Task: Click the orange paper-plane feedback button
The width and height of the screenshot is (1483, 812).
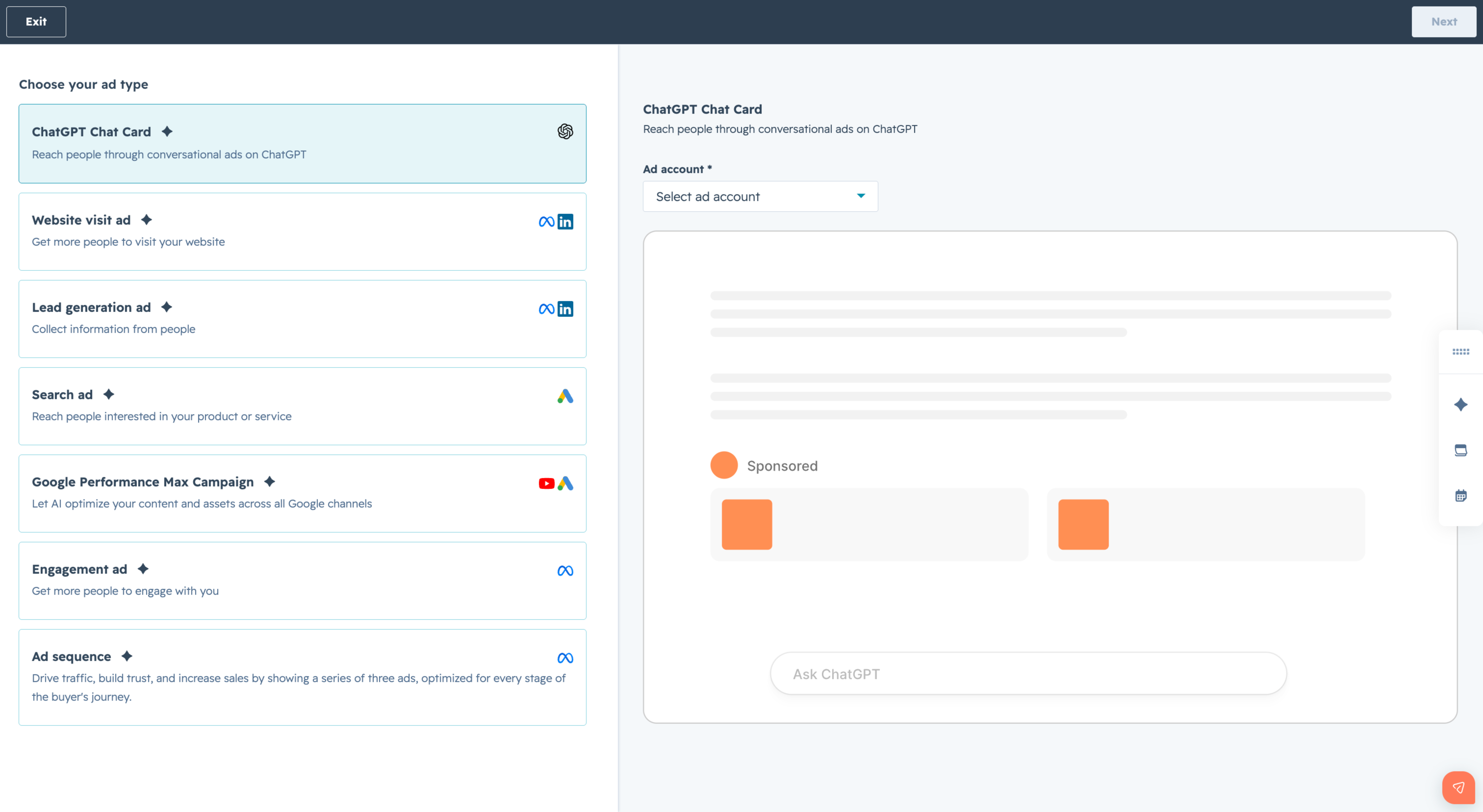Action: click(x=1458, y=787)
